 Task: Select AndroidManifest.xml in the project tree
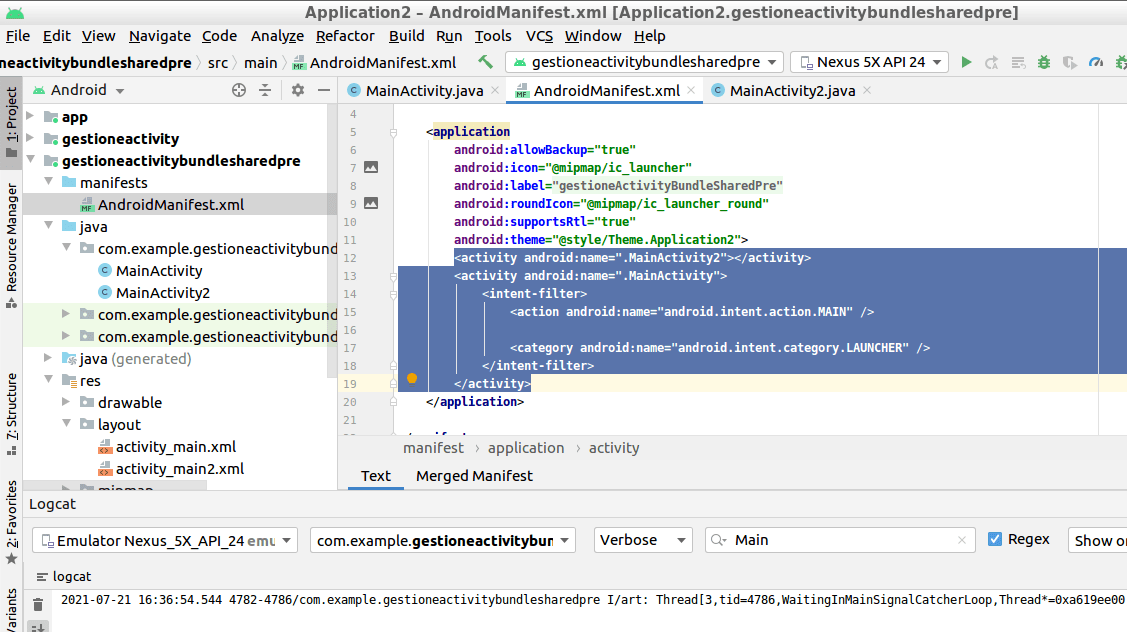[x=171, y=205]
